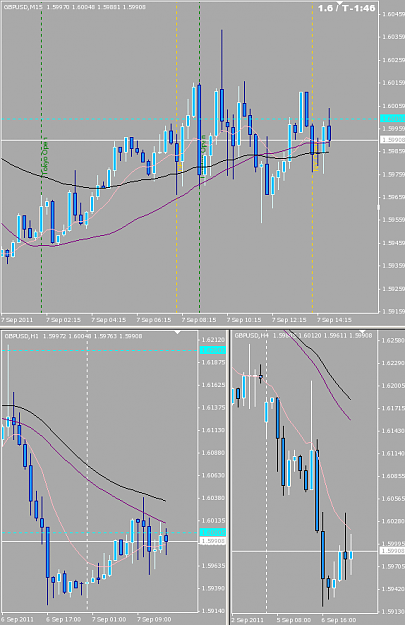Click the 1.60630 price level on H1 axis

(x=213, y=475)
